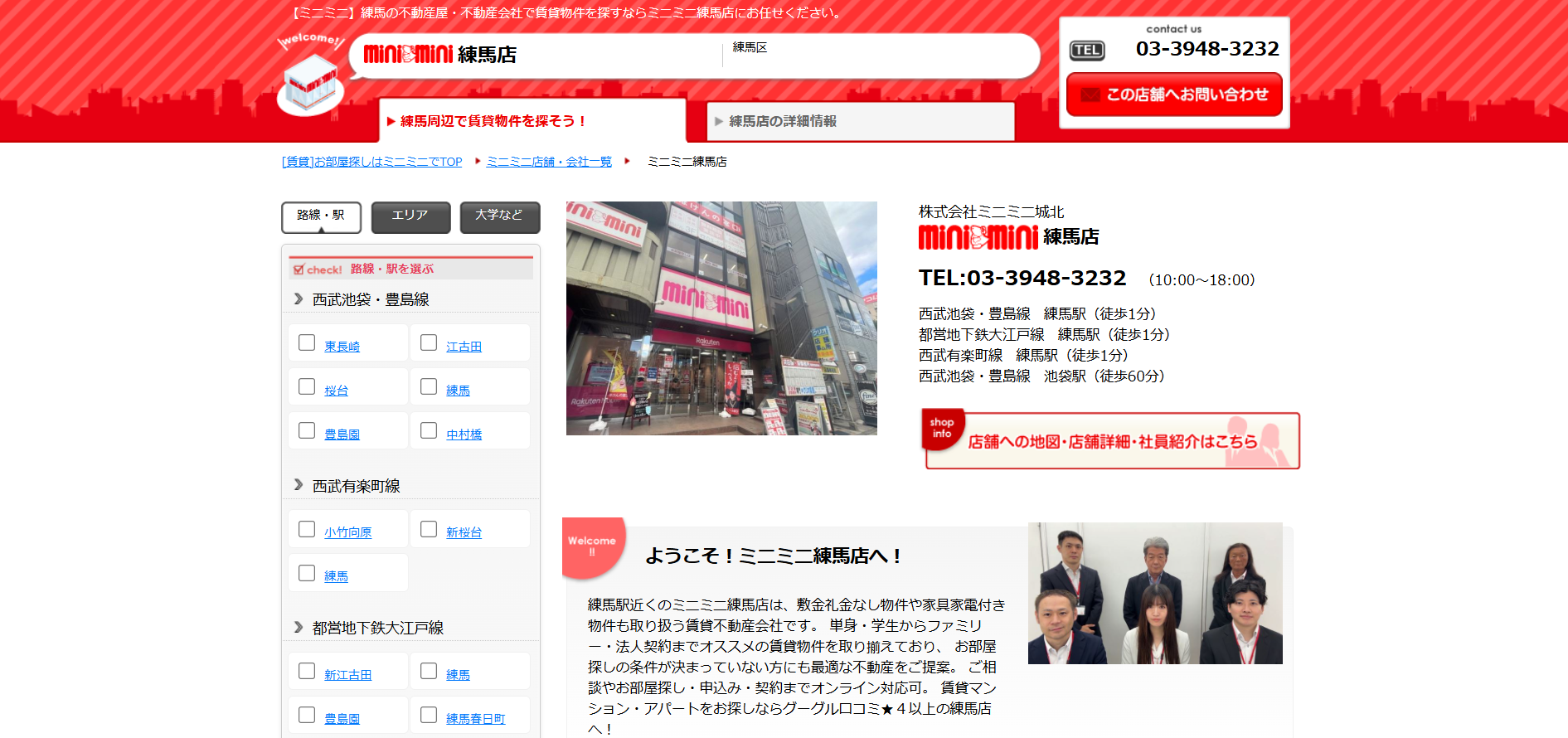Click the TEL:03-3948-3232 store phone text

click(1022, 278)
